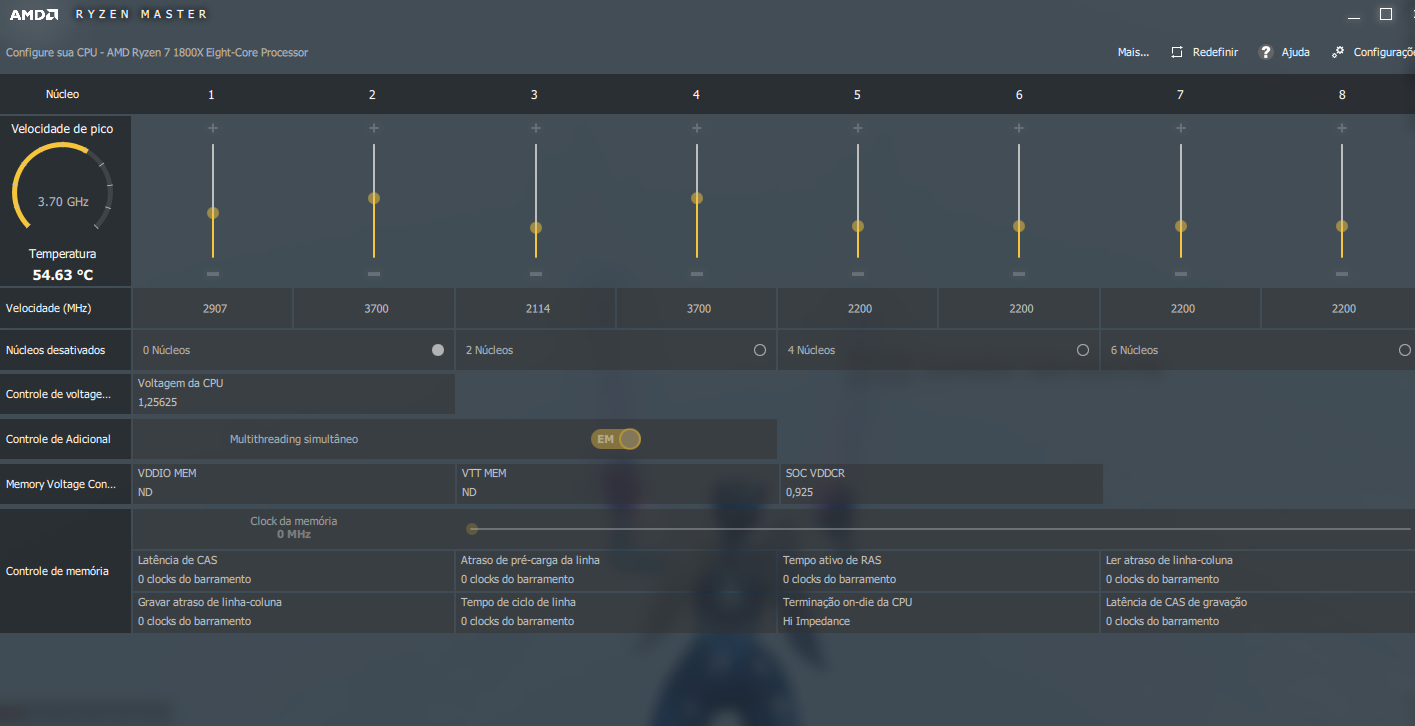Open Configurações settings text

1384,52
